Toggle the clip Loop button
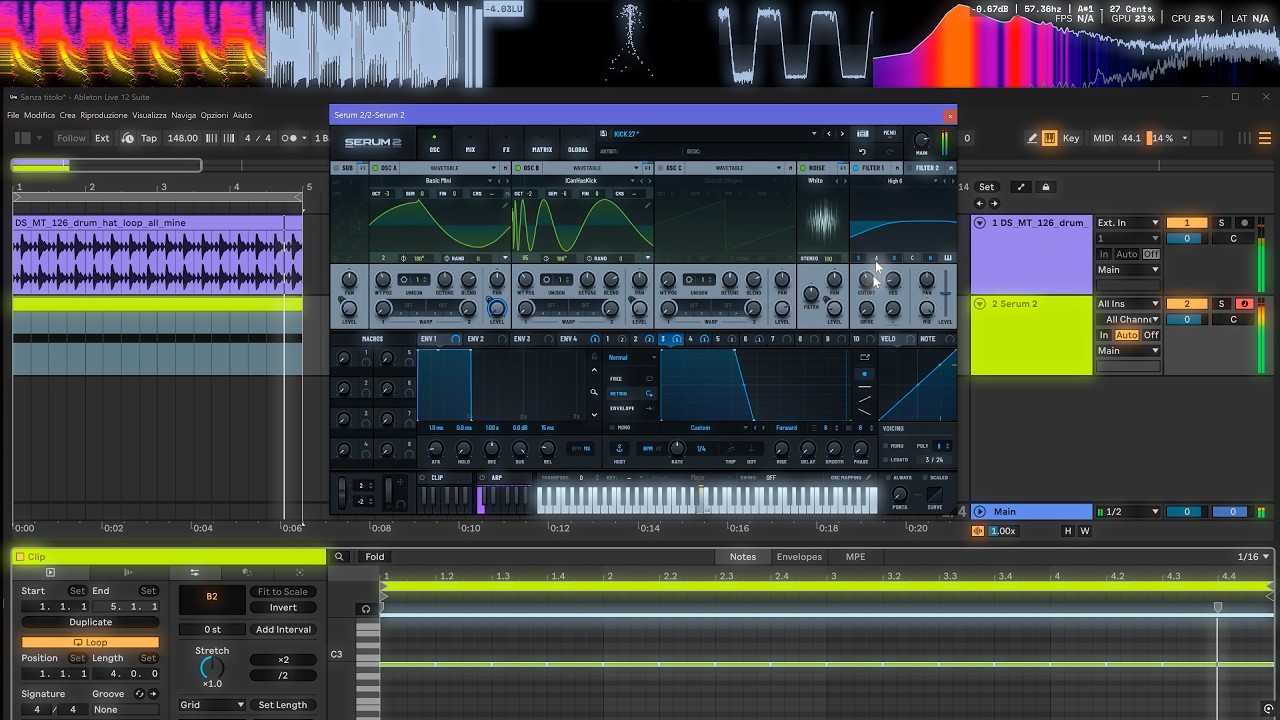The width and height of the screenshot is (1280, 720). tap(90, 643)
